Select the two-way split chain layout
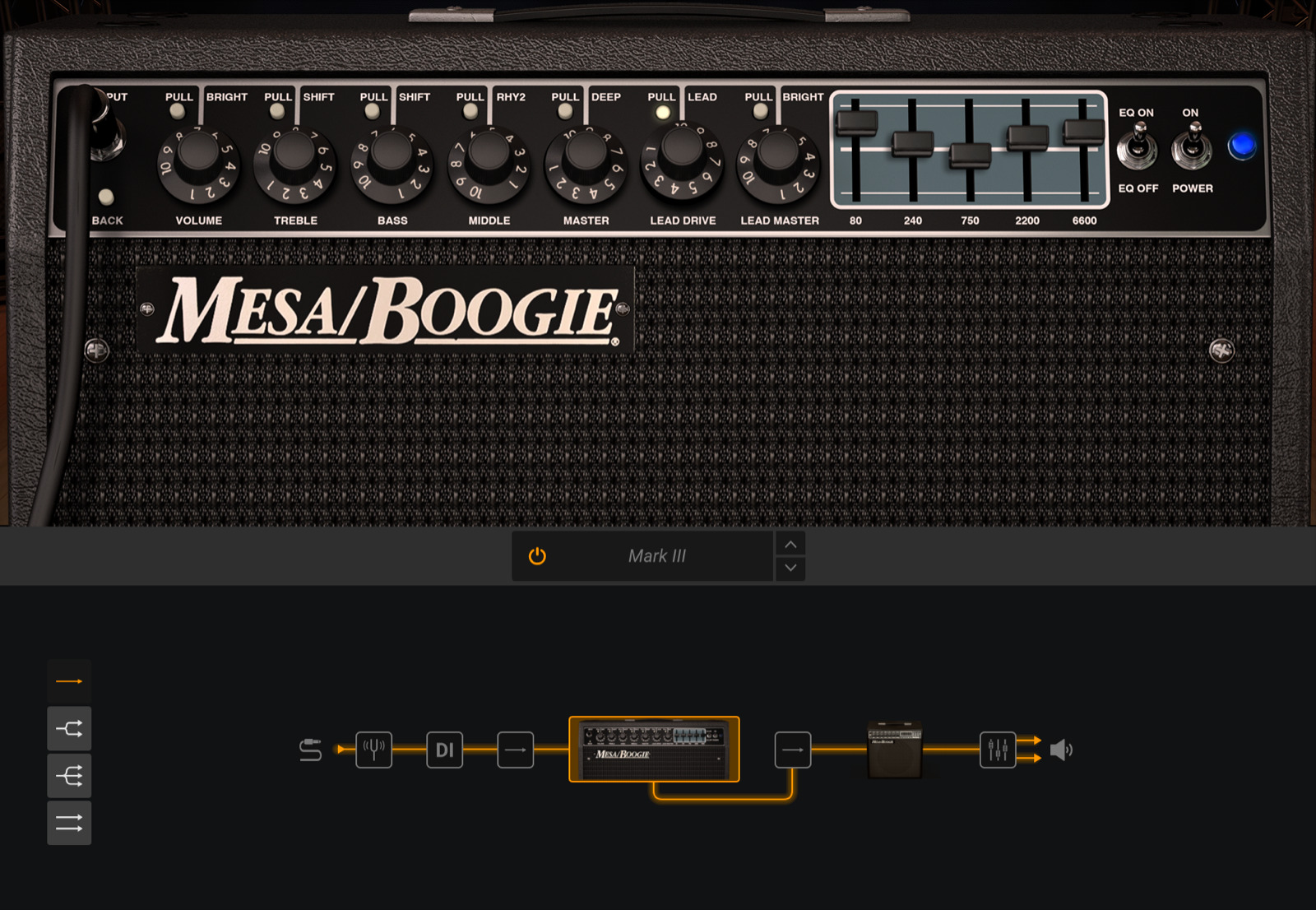The image size is (1316, 910). pos(69,728)
